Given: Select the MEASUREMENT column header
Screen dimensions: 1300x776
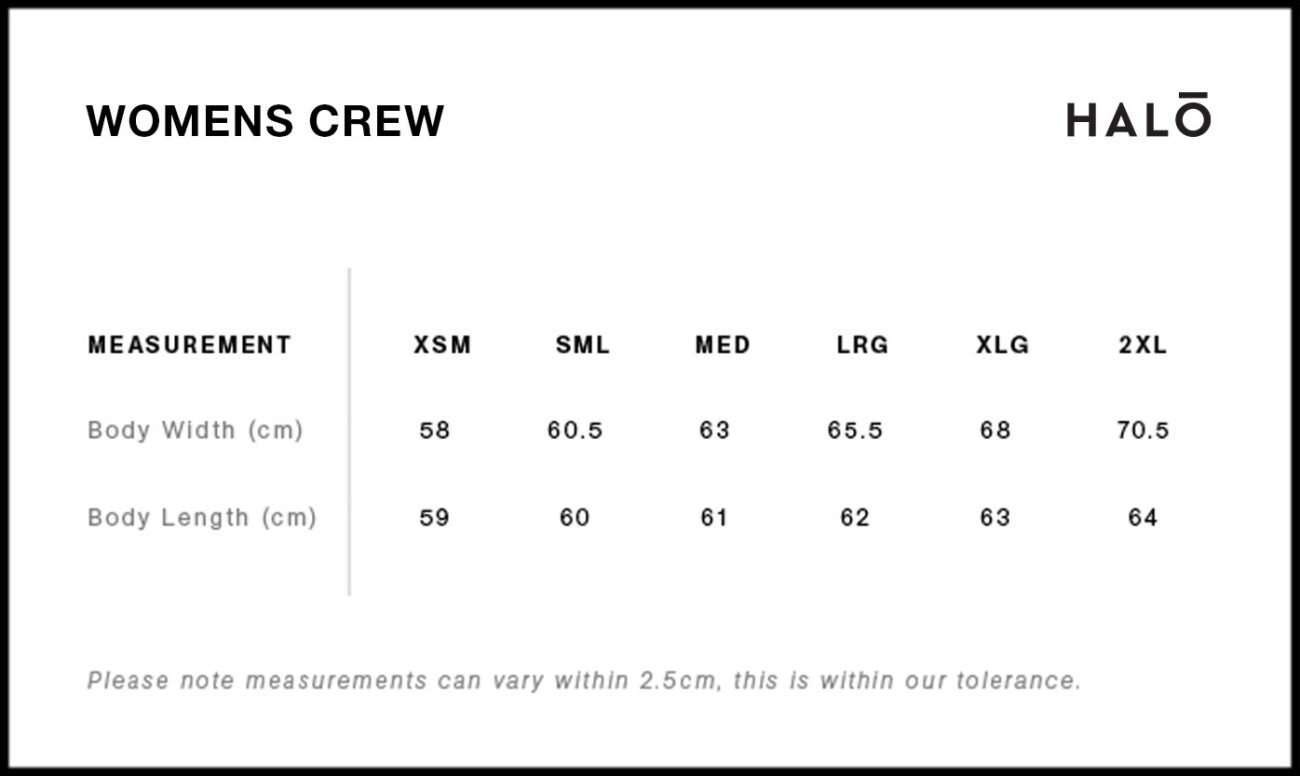Looking at the screenshot, I should pos(190,345).
